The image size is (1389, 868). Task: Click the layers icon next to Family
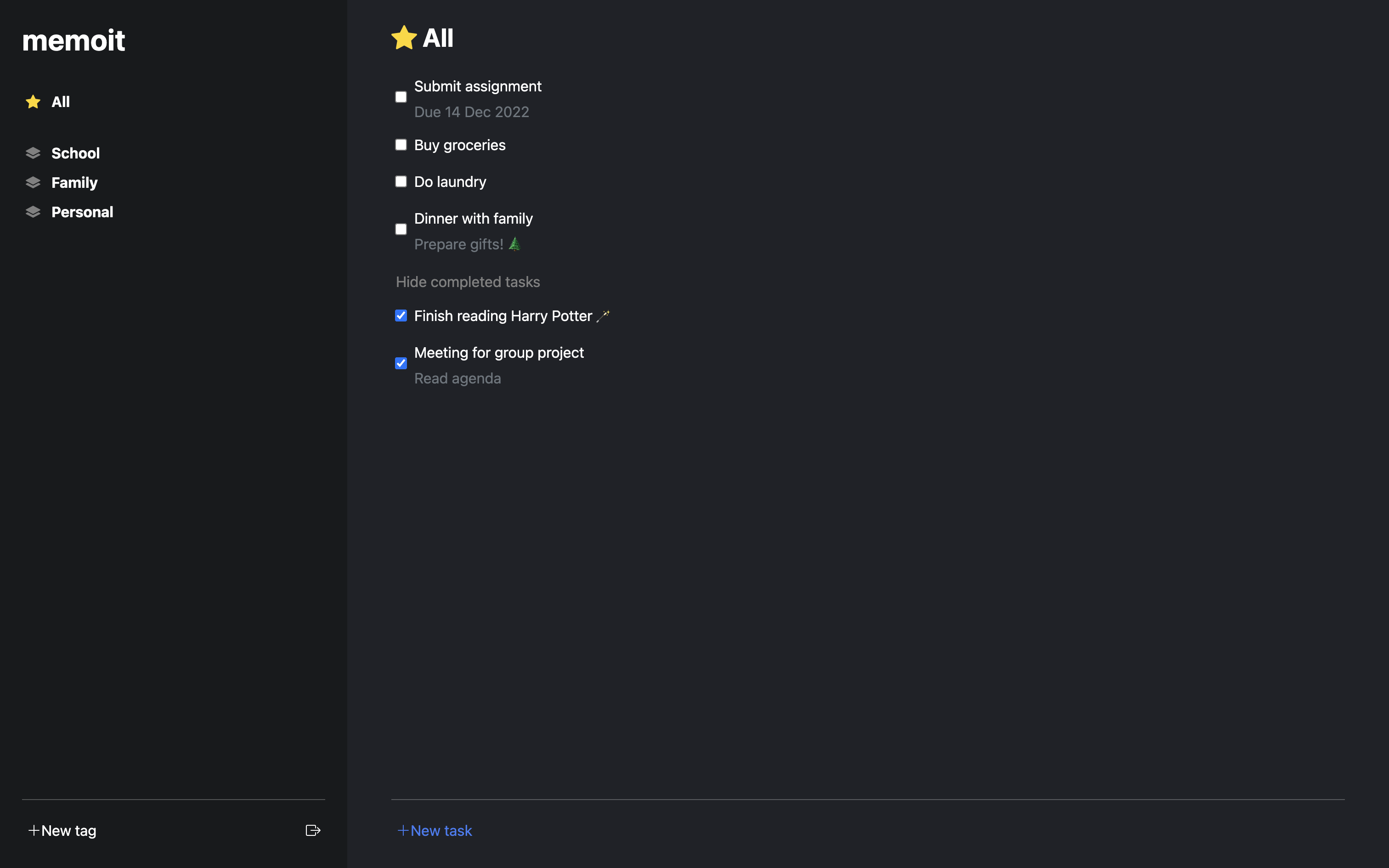(x=33, y=183)
